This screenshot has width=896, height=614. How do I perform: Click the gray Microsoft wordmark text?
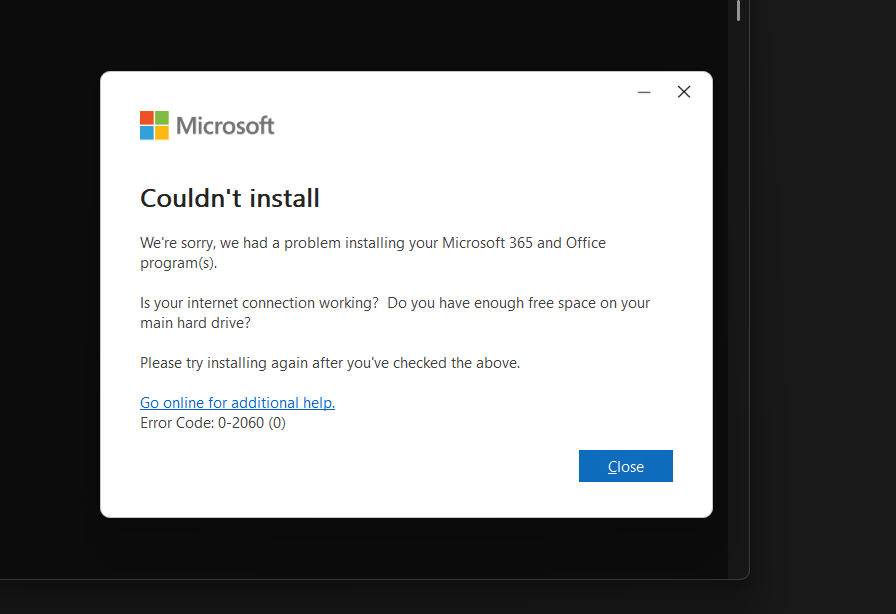[225, 126]
